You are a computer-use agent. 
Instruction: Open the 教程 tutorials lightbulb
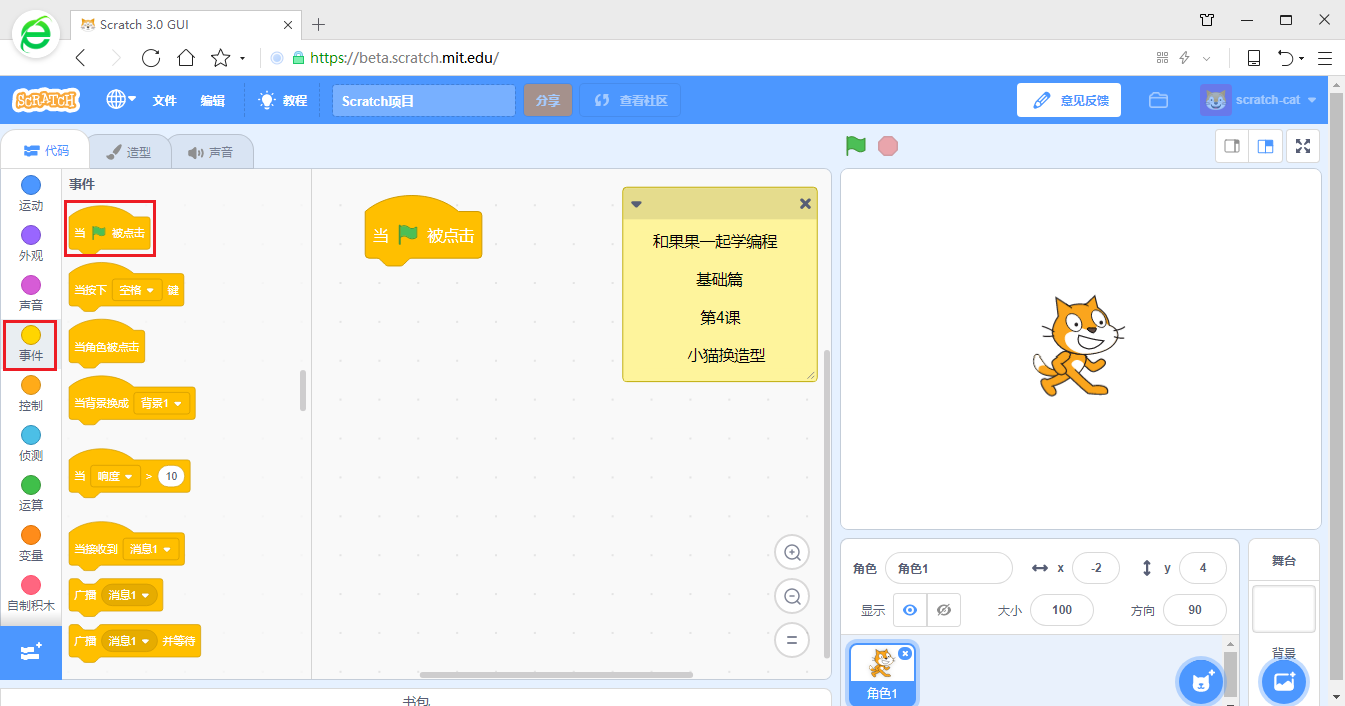[282, 100]
